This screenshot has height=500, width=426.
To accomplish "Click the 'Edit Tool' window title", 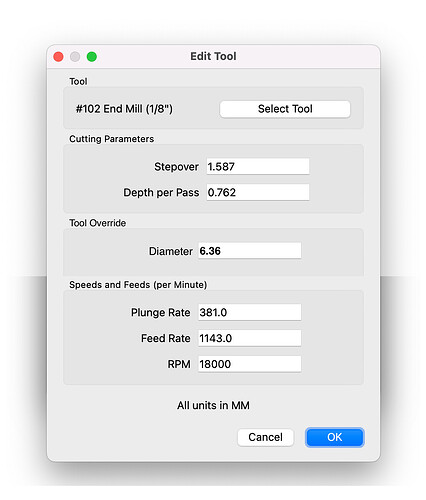I will 213,56.
